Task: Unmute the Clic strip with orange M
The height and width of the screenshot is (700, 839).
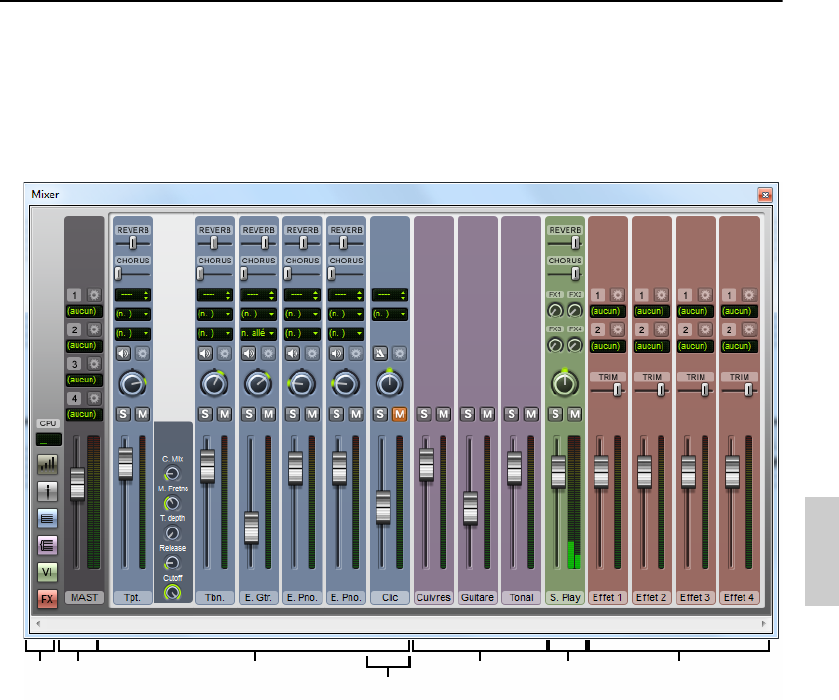Action: pyautogui.click(x=400, y=414)
